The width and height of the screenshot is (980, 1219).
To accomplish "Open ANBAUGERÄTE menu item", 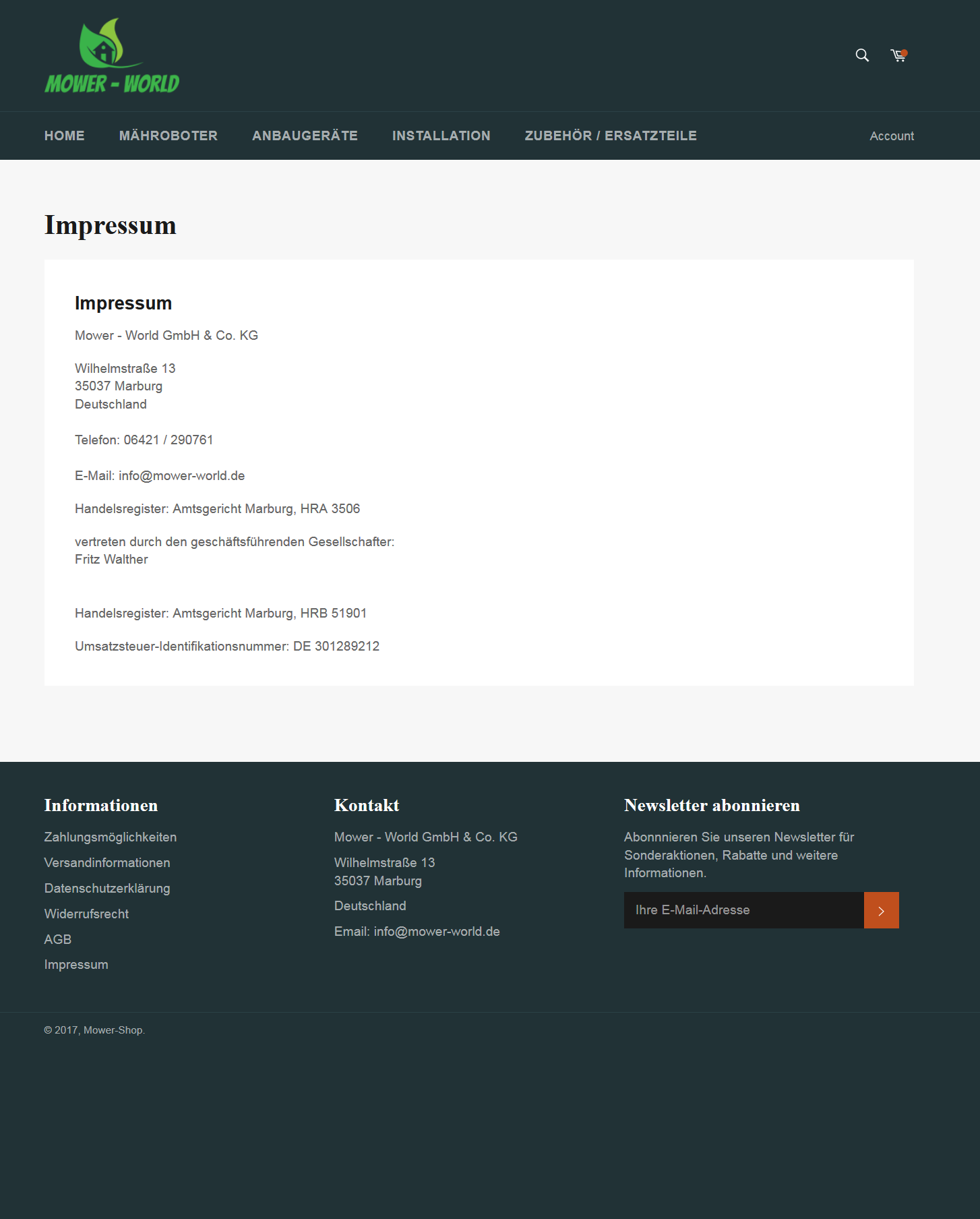I will [305, 136].
